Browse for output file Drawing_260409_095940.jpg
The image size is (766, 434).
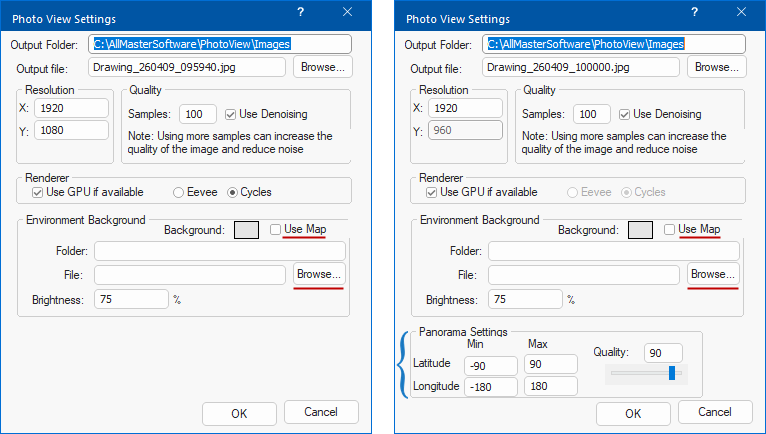322,67
